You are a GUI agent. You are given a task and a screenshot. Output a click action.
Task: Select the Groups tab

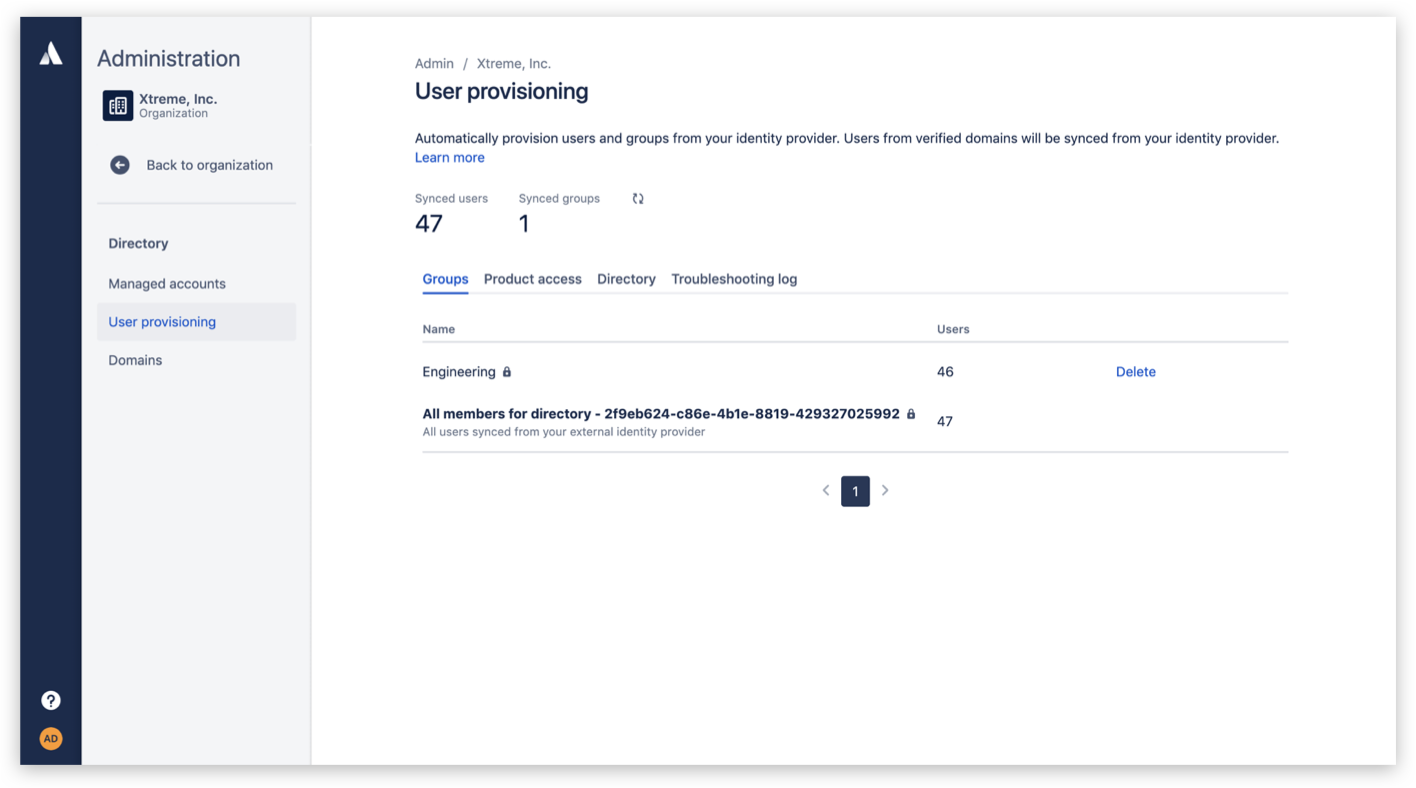tap(445, 279)
